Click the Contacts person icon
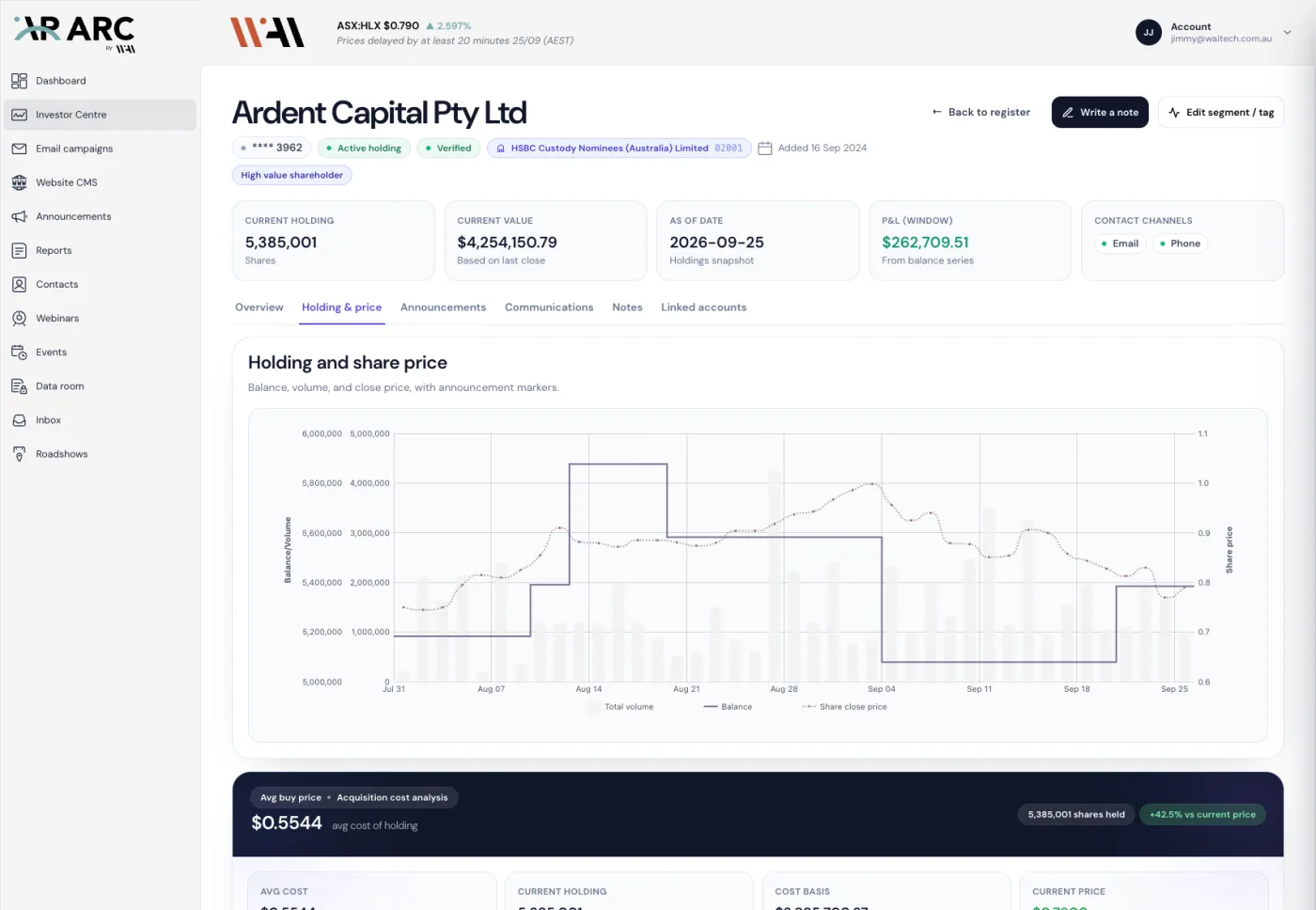Screen dimensions: 1316x910 click(x=19, y=284)
